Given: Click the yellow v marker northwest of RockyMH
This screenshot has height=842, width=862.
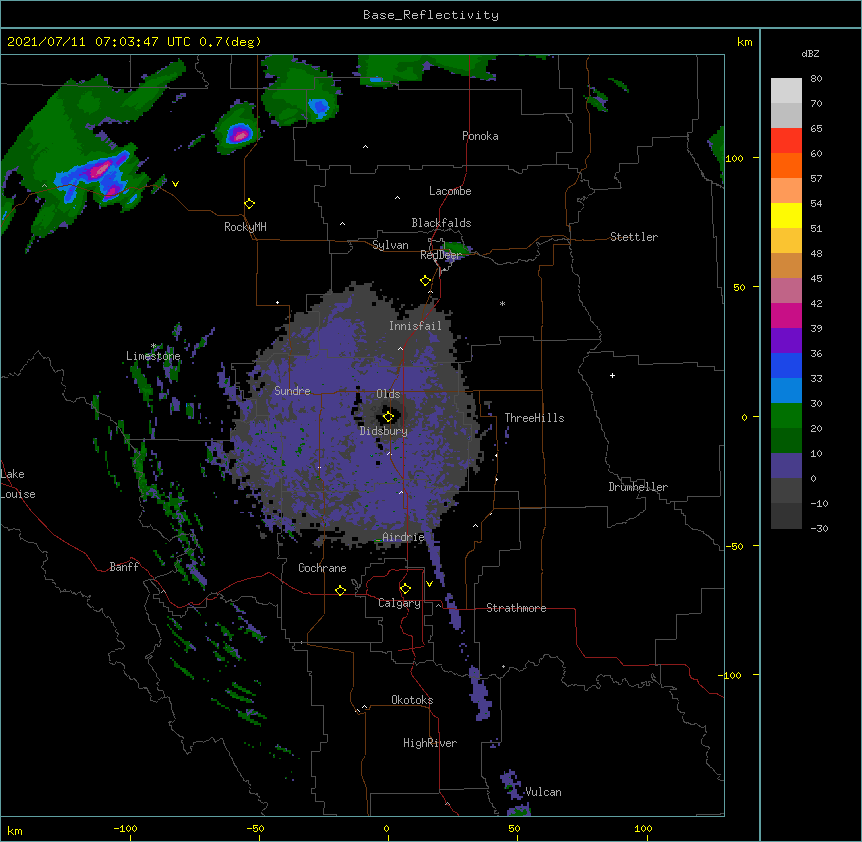Looking at the screenshot, I should (175, 184).
